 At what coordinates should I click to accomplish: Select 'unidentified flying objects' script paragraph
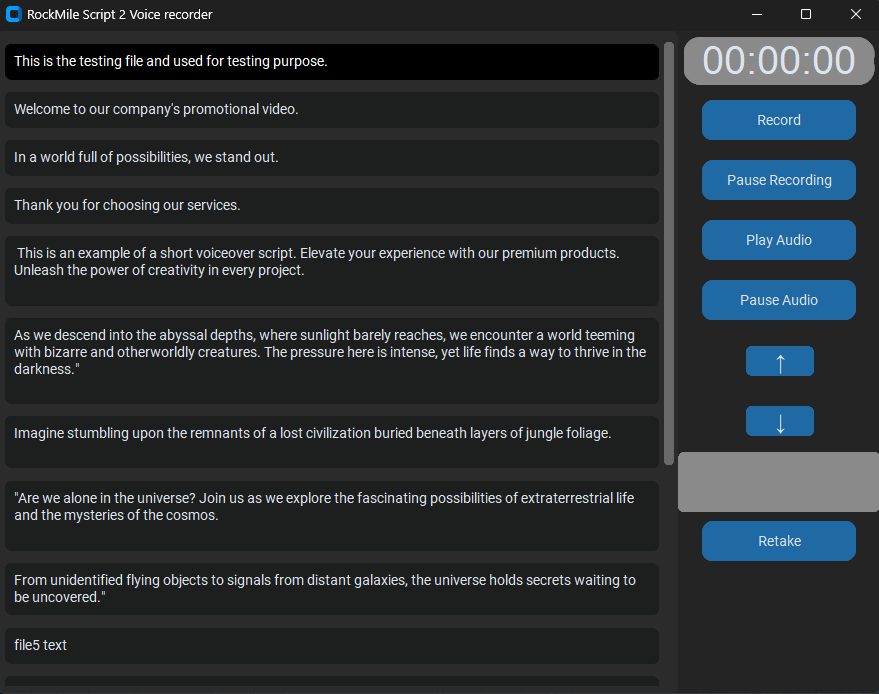click(x=331, y=588)
